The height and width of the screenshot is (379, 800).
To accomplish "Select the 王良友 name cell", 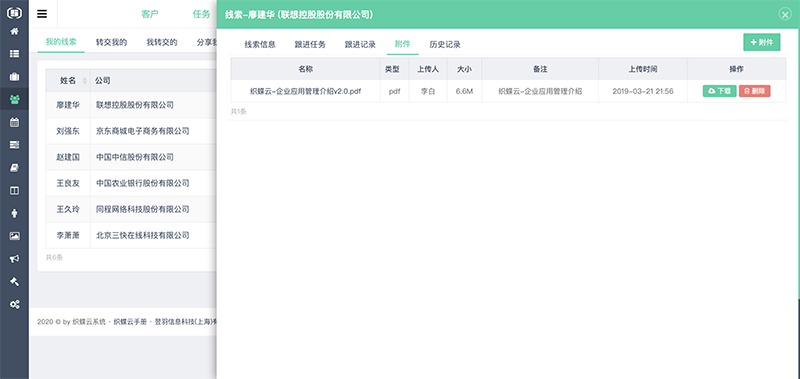I will 68,183.
